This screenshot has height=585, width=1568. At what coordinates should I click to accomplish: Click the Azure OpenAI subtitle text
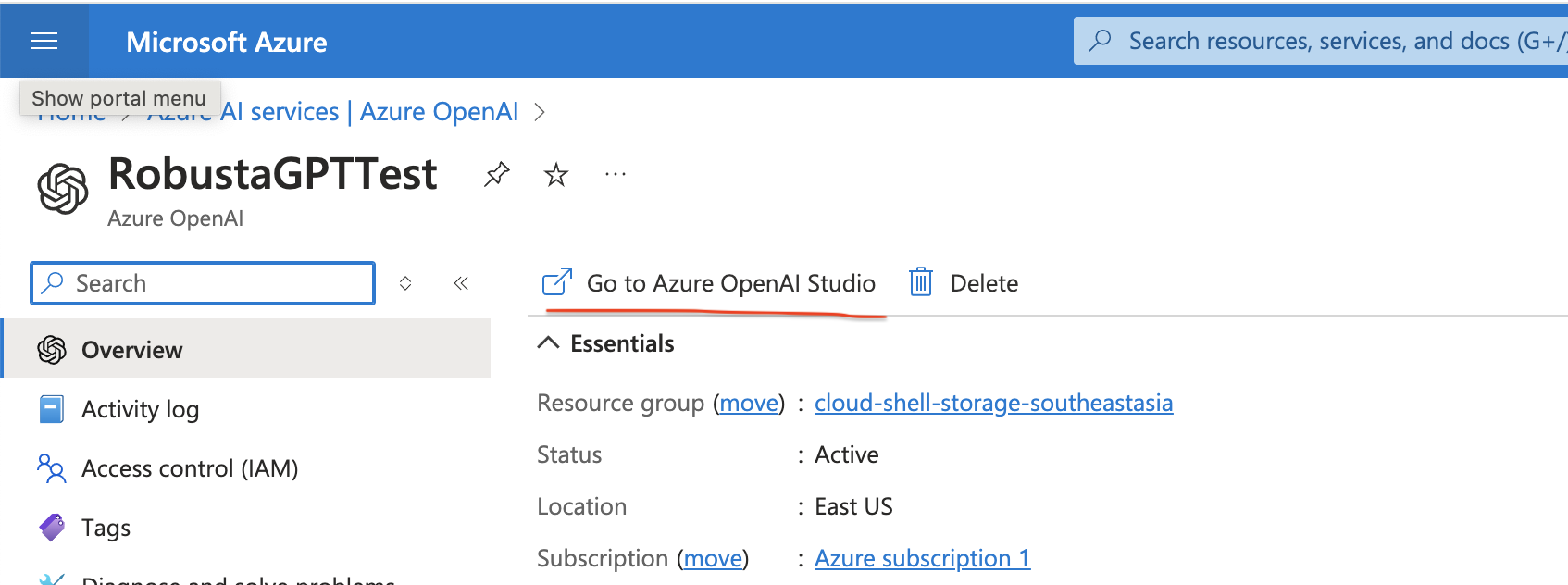point(176,218)
